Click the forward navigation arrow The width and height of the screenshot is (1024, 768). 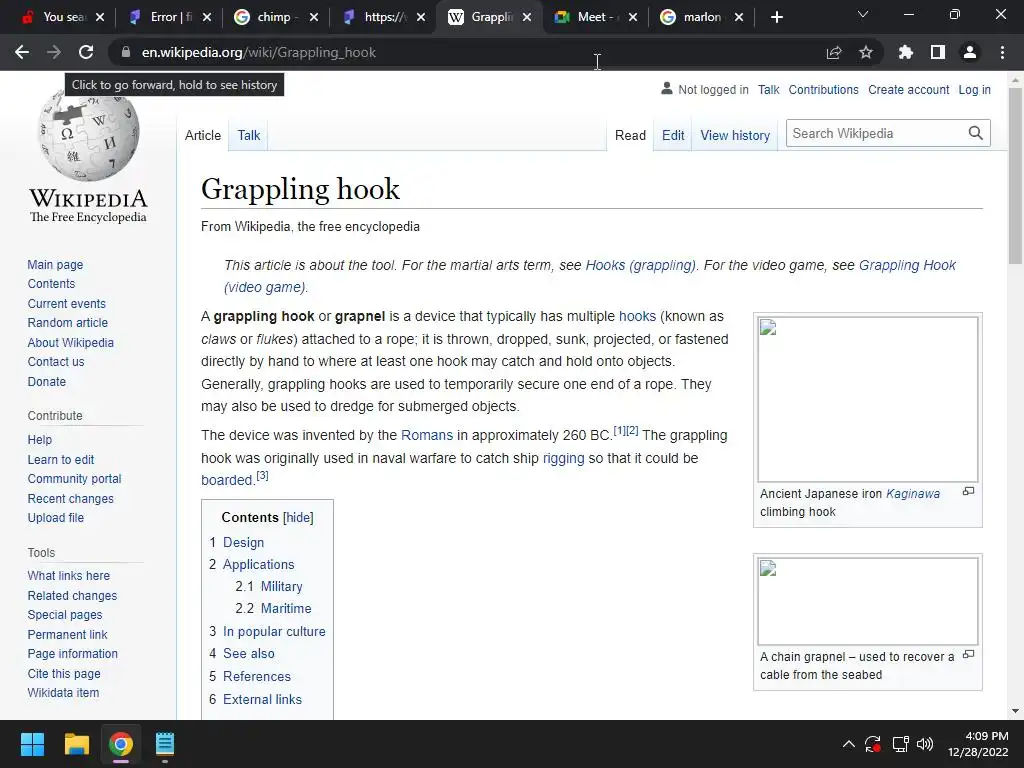(x=54, y=52)
